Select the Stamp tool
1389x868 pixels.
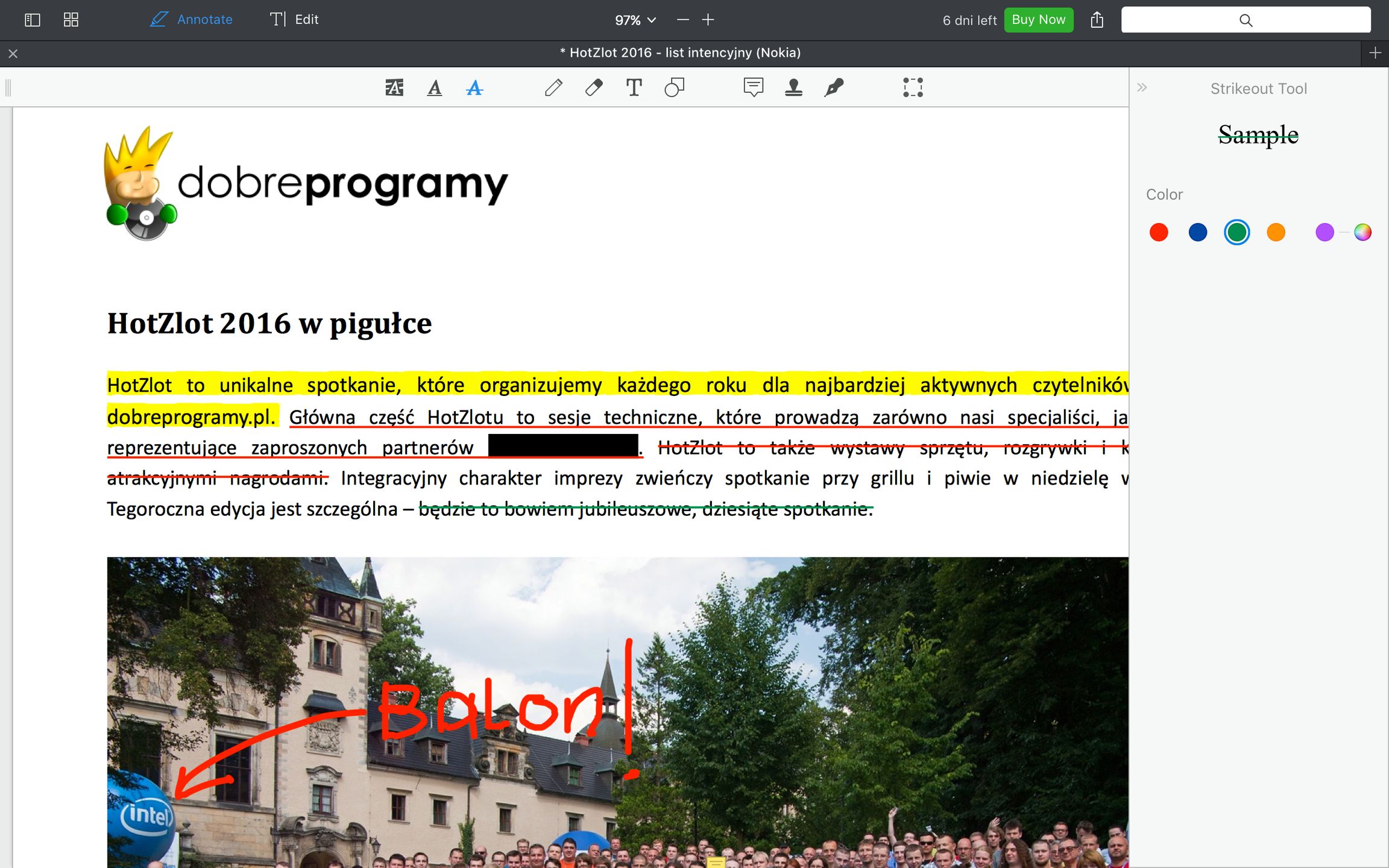click(x=793, y=88)
